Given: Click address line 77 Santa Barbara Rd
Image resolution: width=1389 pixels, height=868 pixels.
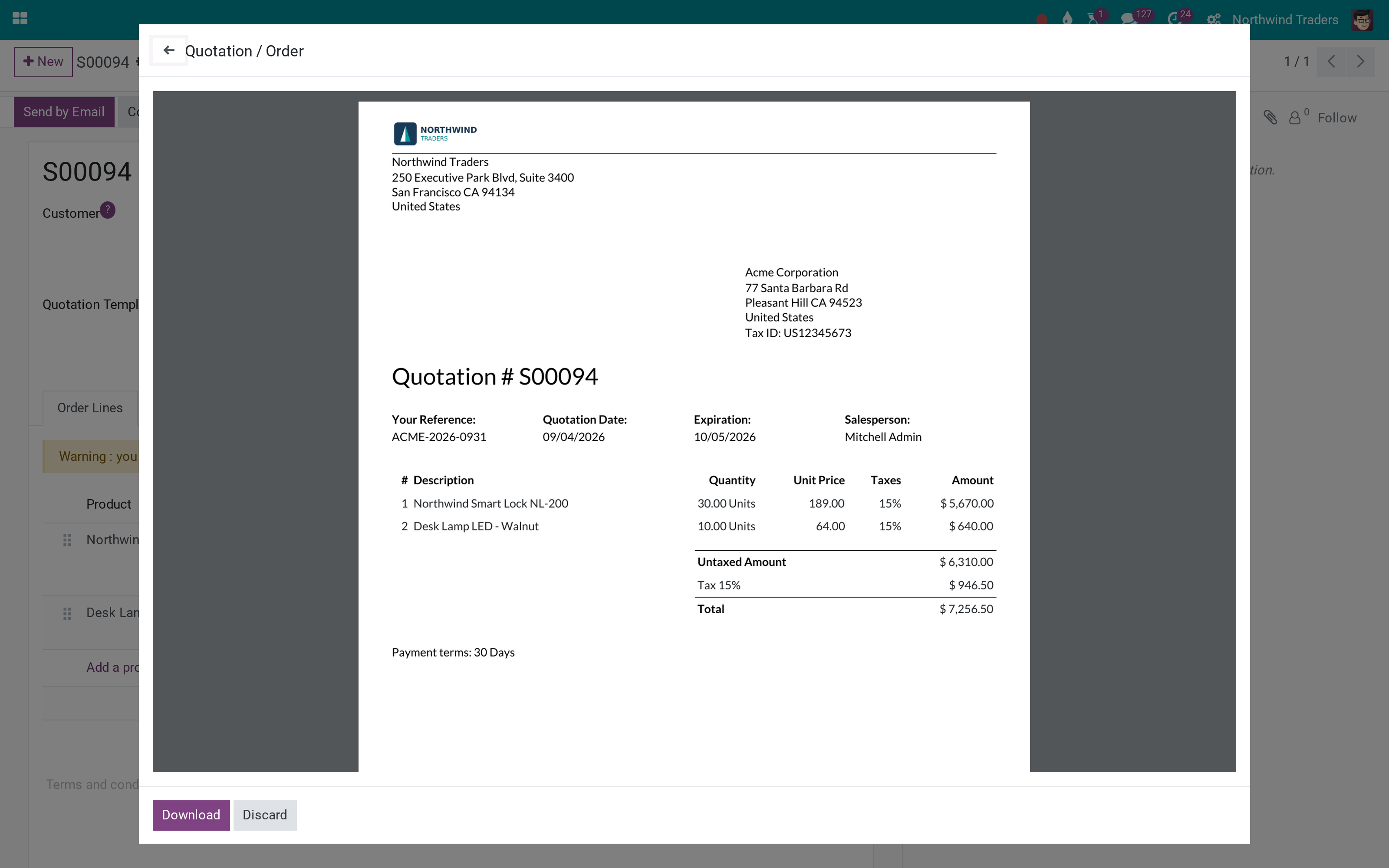Looking at the screenshot, I should point(796,288).
